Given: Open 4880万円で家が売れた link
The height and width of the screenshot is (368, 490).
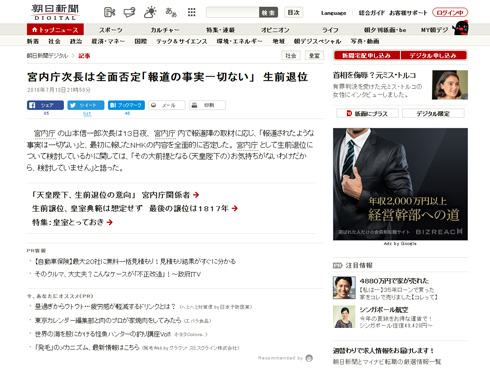Looking at the screenshot, I should pyautogui.click(x=394, y=281).
